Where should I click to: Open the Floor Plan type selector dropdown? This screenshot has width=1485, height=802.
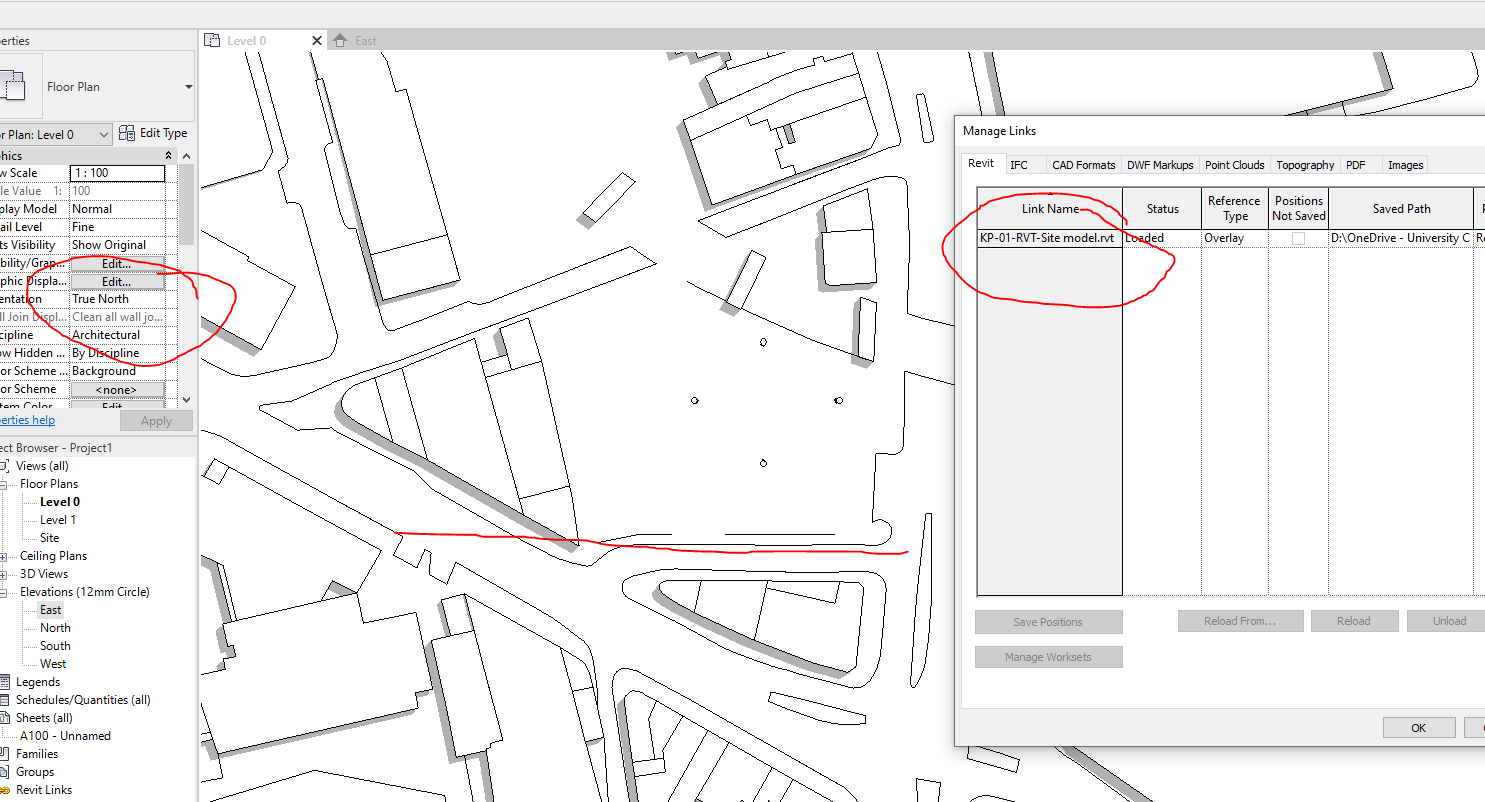tap(188, 87)
